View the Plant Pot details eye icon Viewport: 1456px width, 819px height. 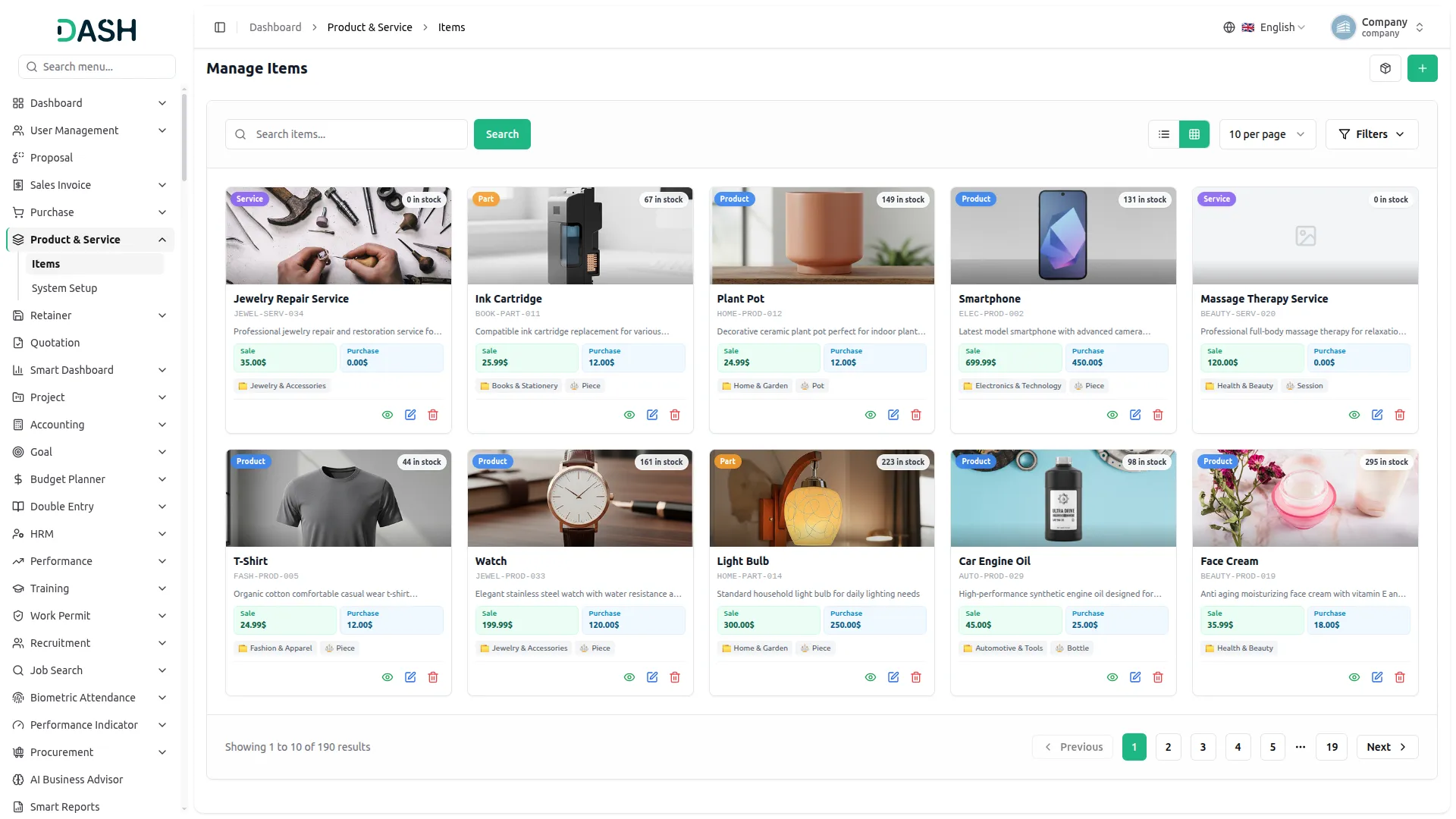(871, 415)
